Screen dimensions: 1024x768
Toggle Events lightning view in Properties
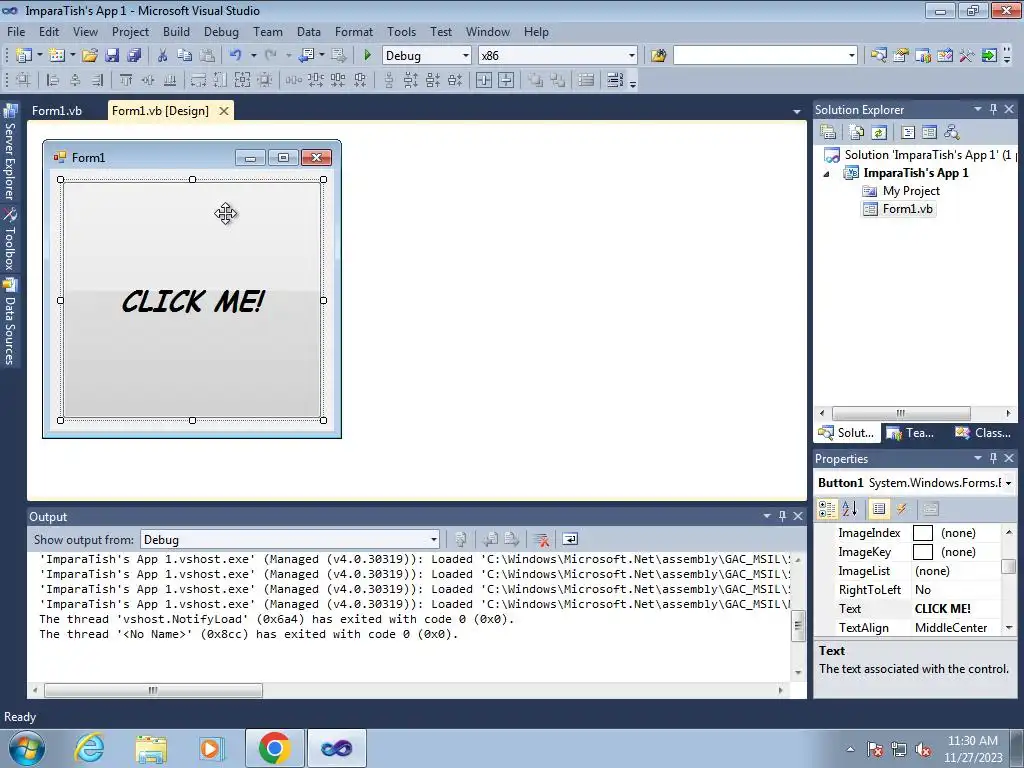coord(901,509)
